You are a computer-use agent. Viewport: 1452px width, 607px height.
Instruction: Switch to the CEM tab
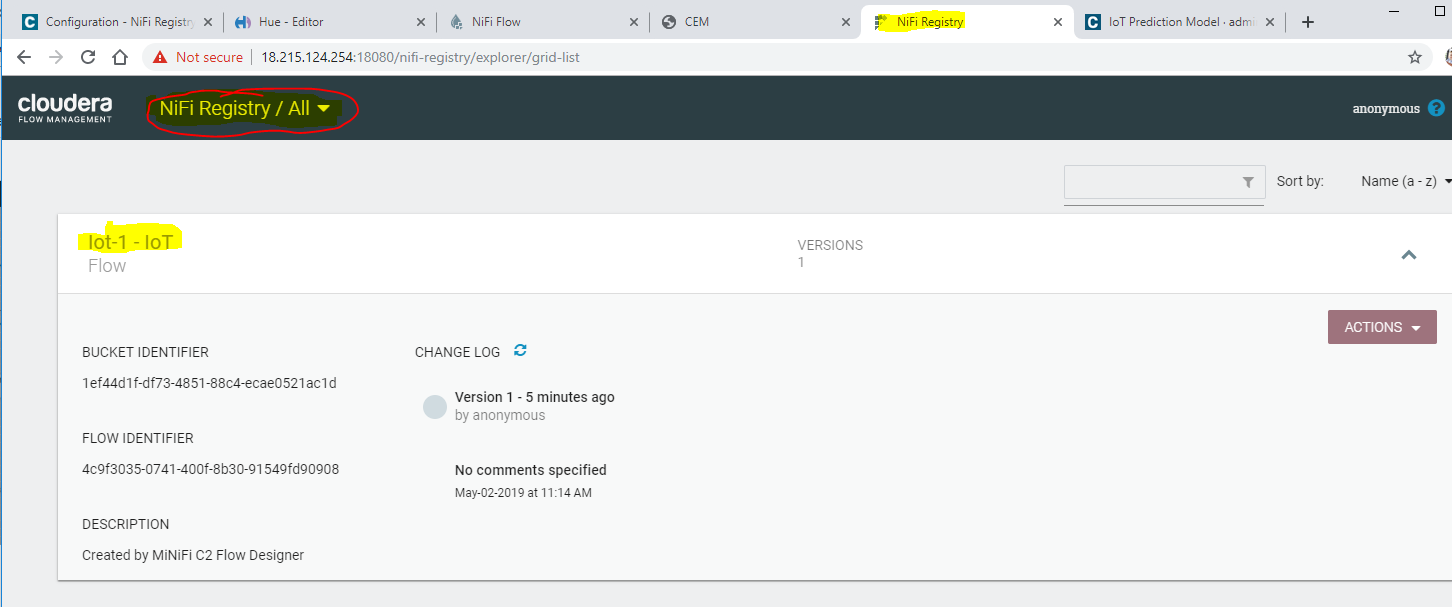(755, 22)
